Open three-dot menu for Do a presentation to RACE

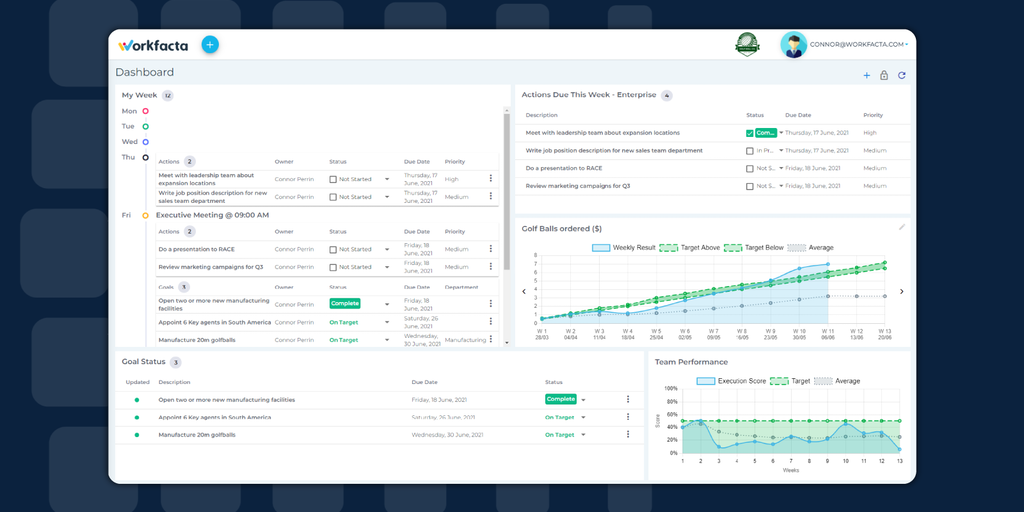490,249
